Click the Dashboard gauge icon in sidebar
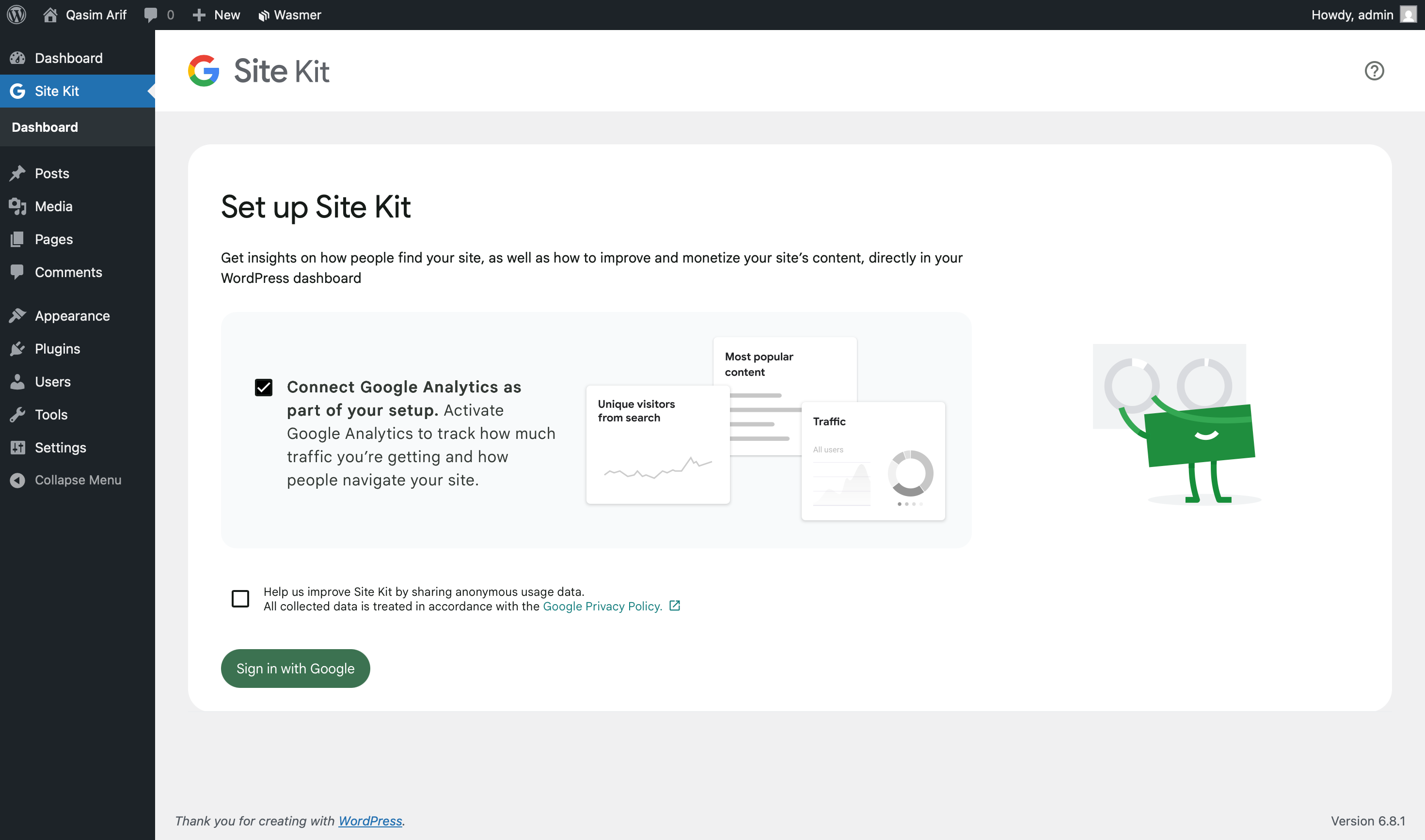This screenshot has height=840, width=1425. (17, 58)
